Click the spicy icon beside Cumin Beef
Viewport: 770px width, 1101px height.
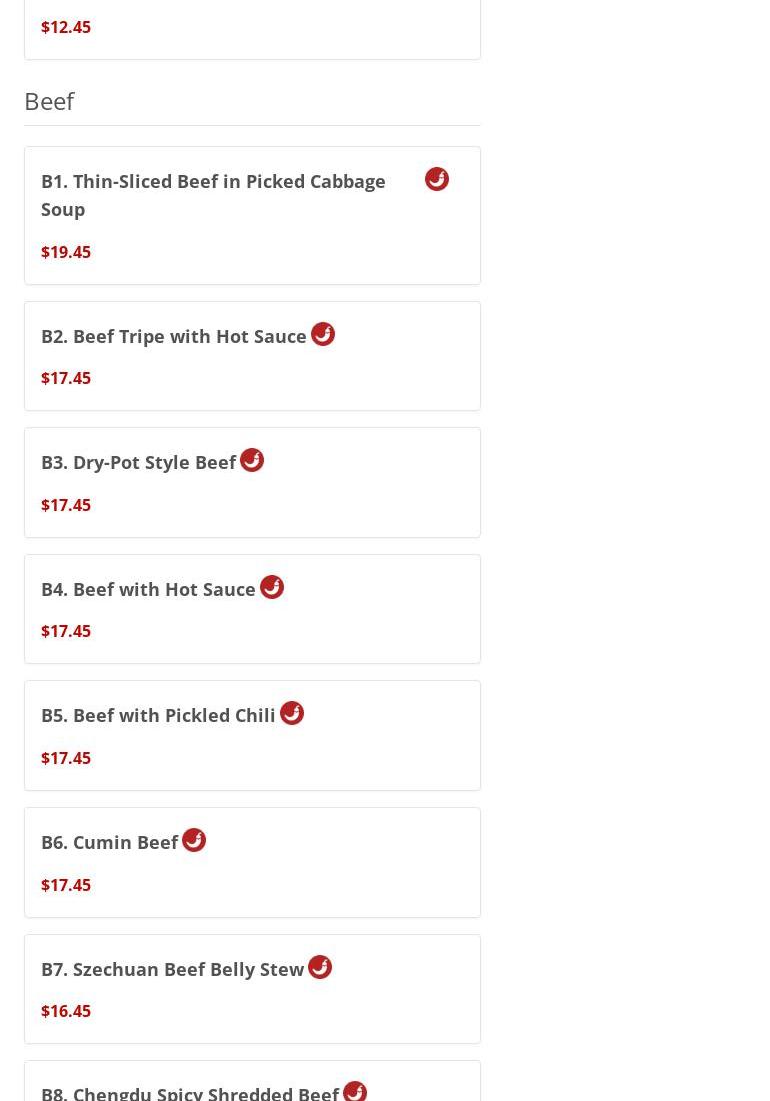[194, 840]
